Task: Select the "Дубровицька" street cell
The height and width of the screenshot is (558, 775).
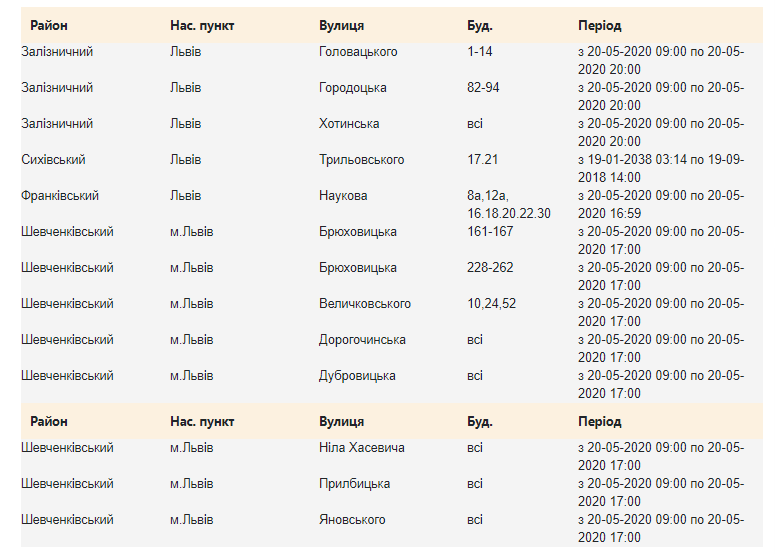Action: 357,376
